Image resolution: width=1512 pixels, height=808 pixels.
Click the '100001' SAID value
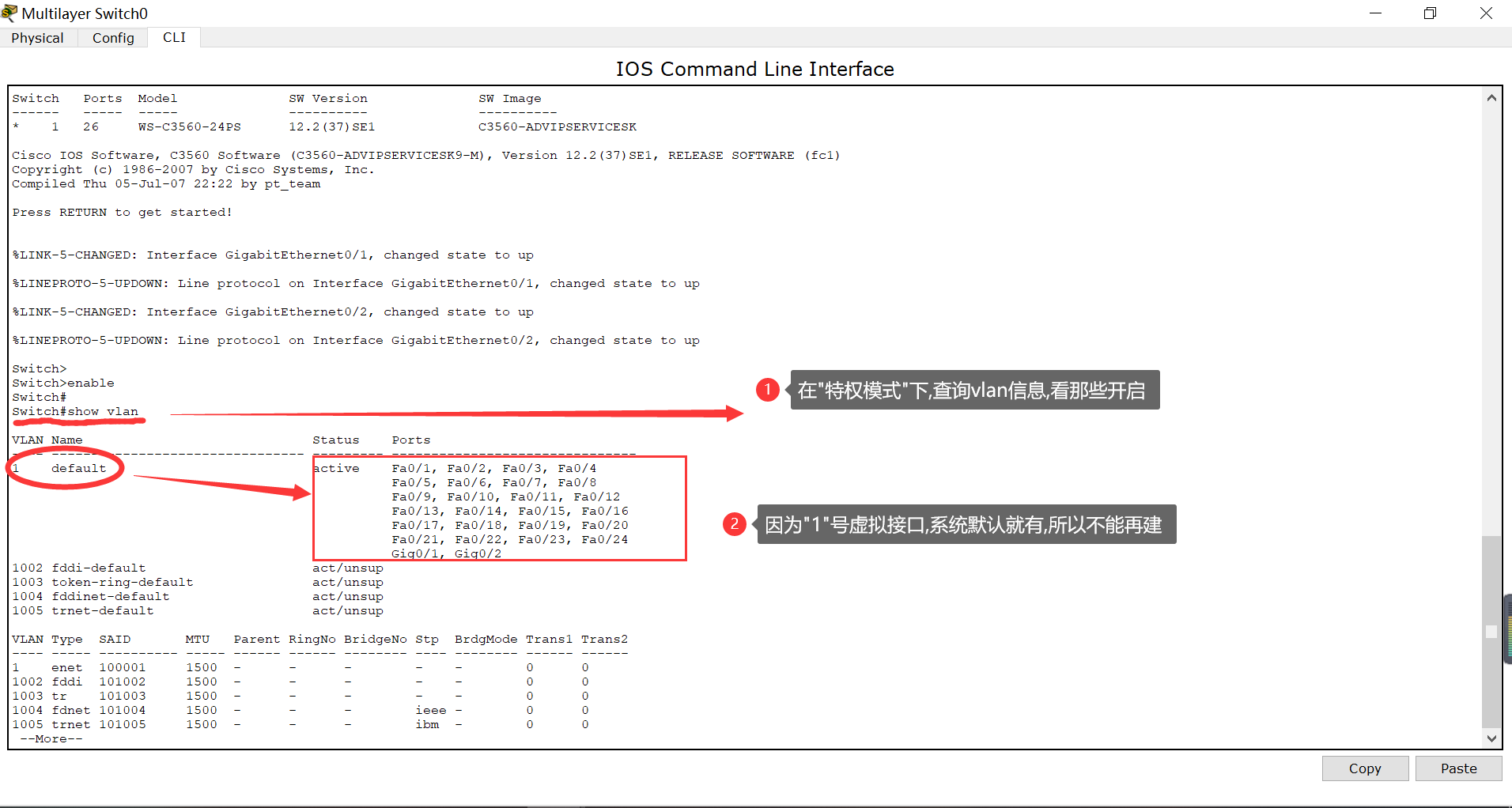[123, 668]
